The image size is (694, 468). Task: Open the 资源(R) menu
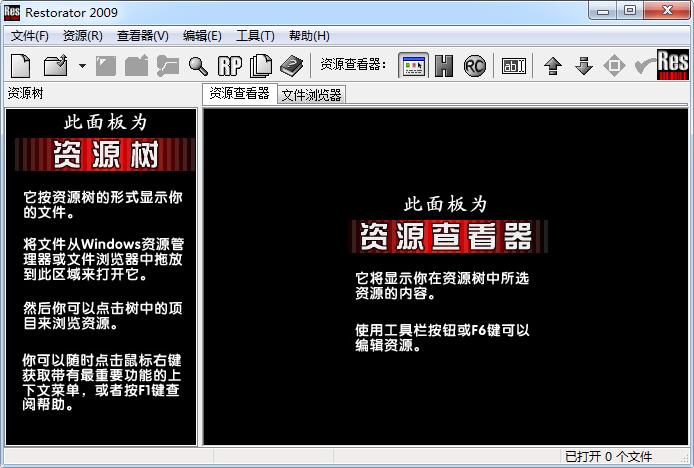click(83, 35)
